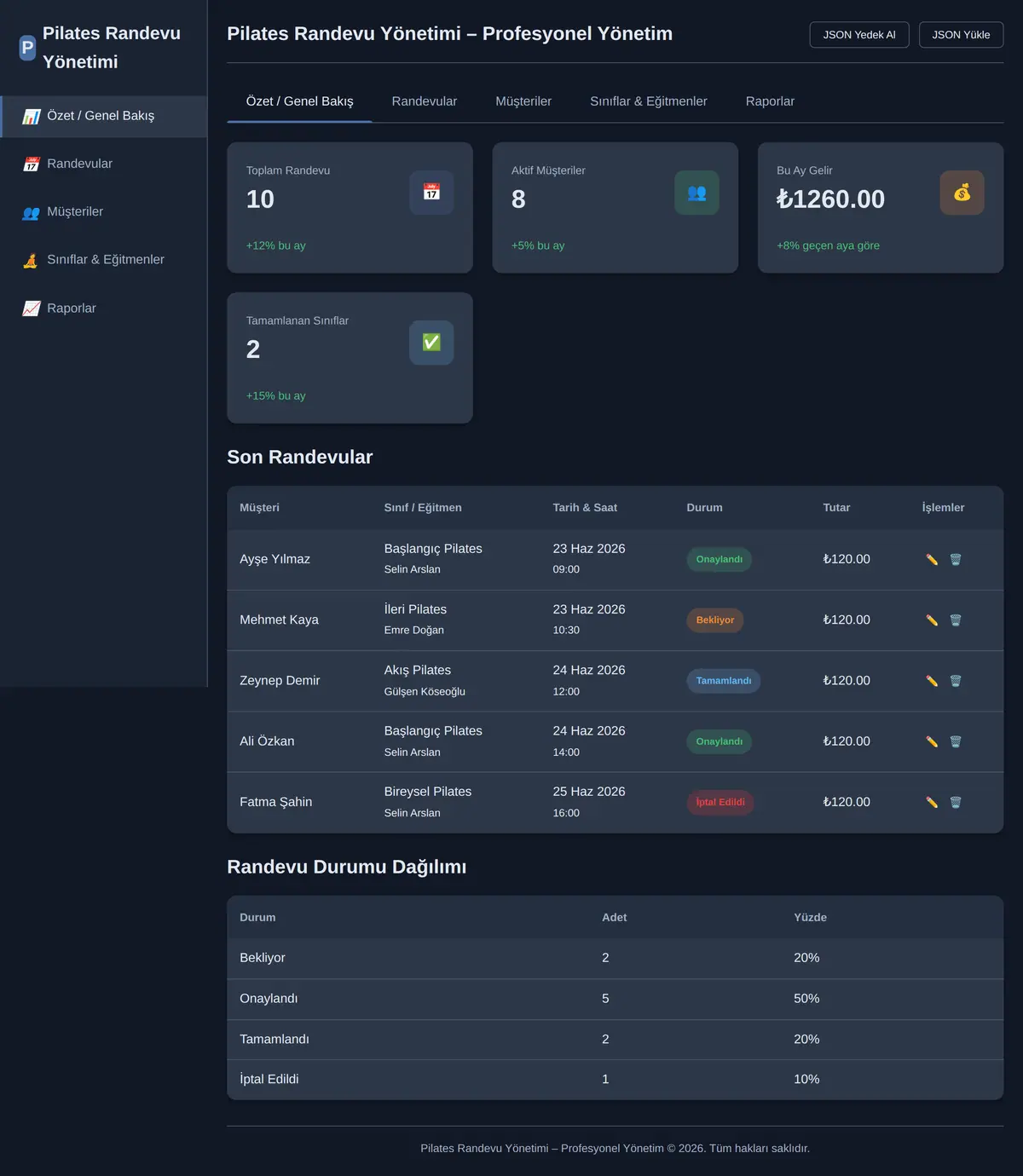The height and width of the screenshot is (1176, 1023).
Task: Select the Özet / Genel Bakış top tab
Action: [x=299, y=101]
